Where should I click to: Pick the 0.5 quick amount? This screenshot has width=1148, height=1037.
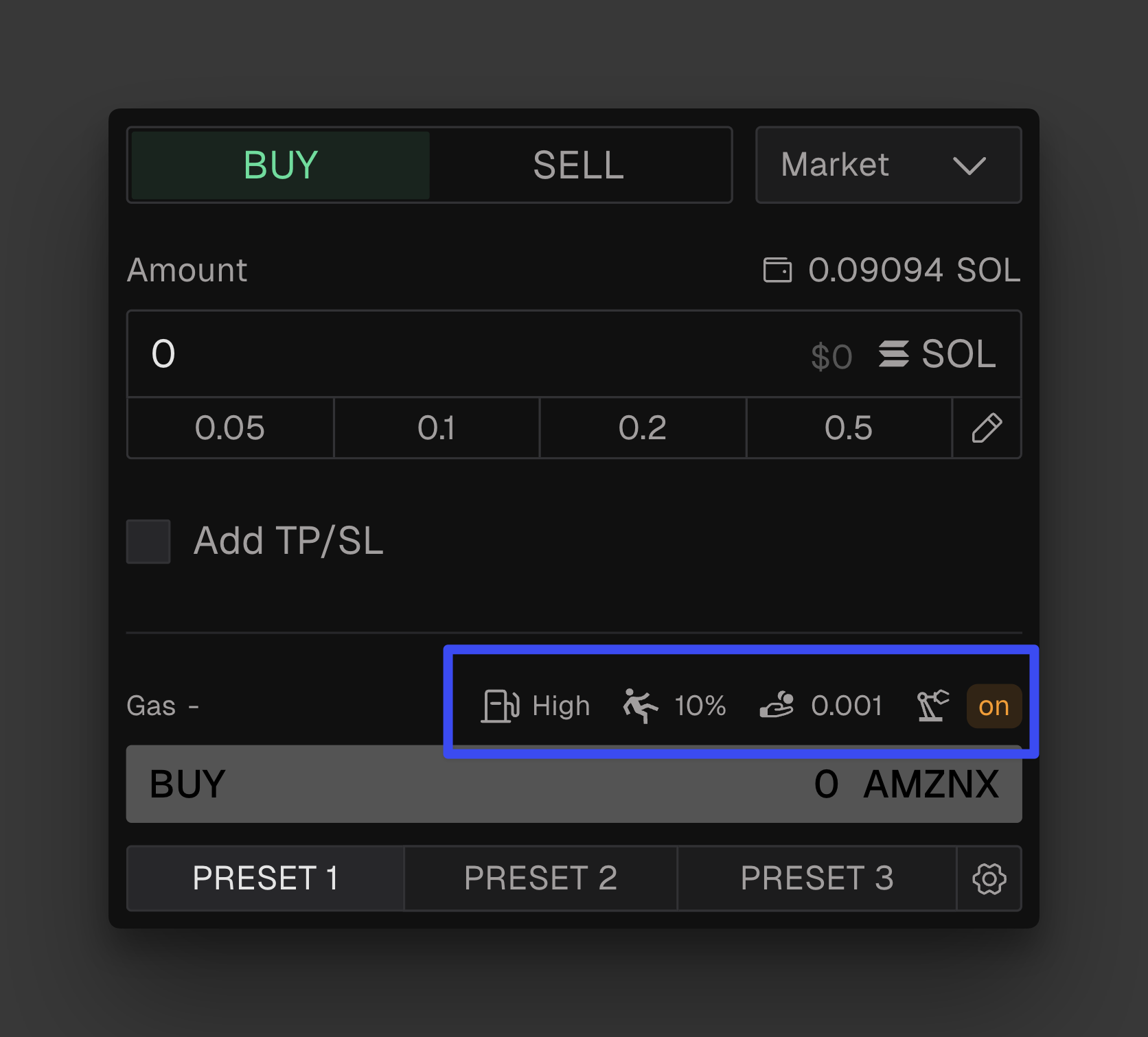tap(849, 428)
